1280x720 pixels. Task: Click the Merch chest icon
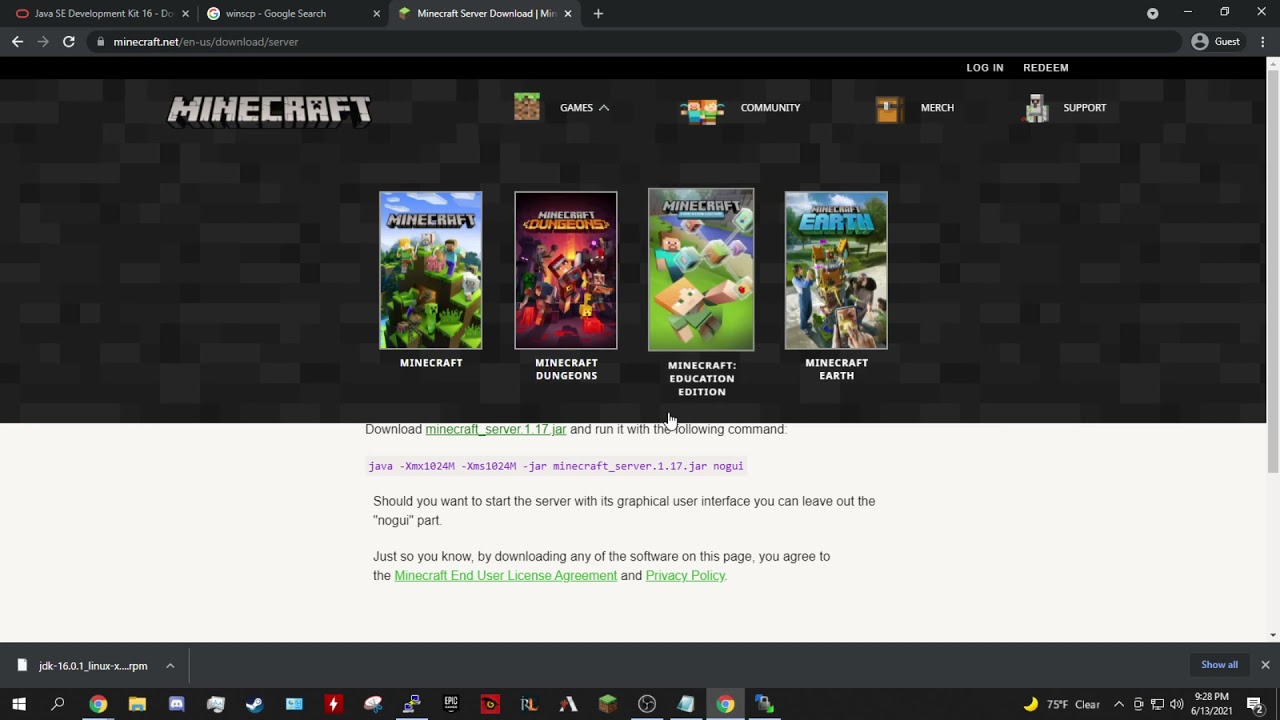(889, 109)
